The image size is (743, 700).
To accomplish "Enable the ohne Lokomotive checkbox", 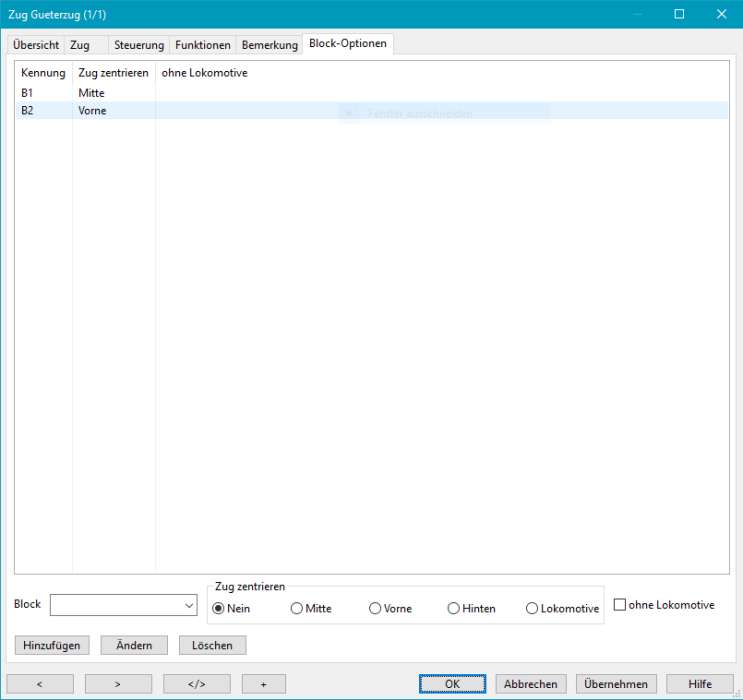I will tap(619, 605).
